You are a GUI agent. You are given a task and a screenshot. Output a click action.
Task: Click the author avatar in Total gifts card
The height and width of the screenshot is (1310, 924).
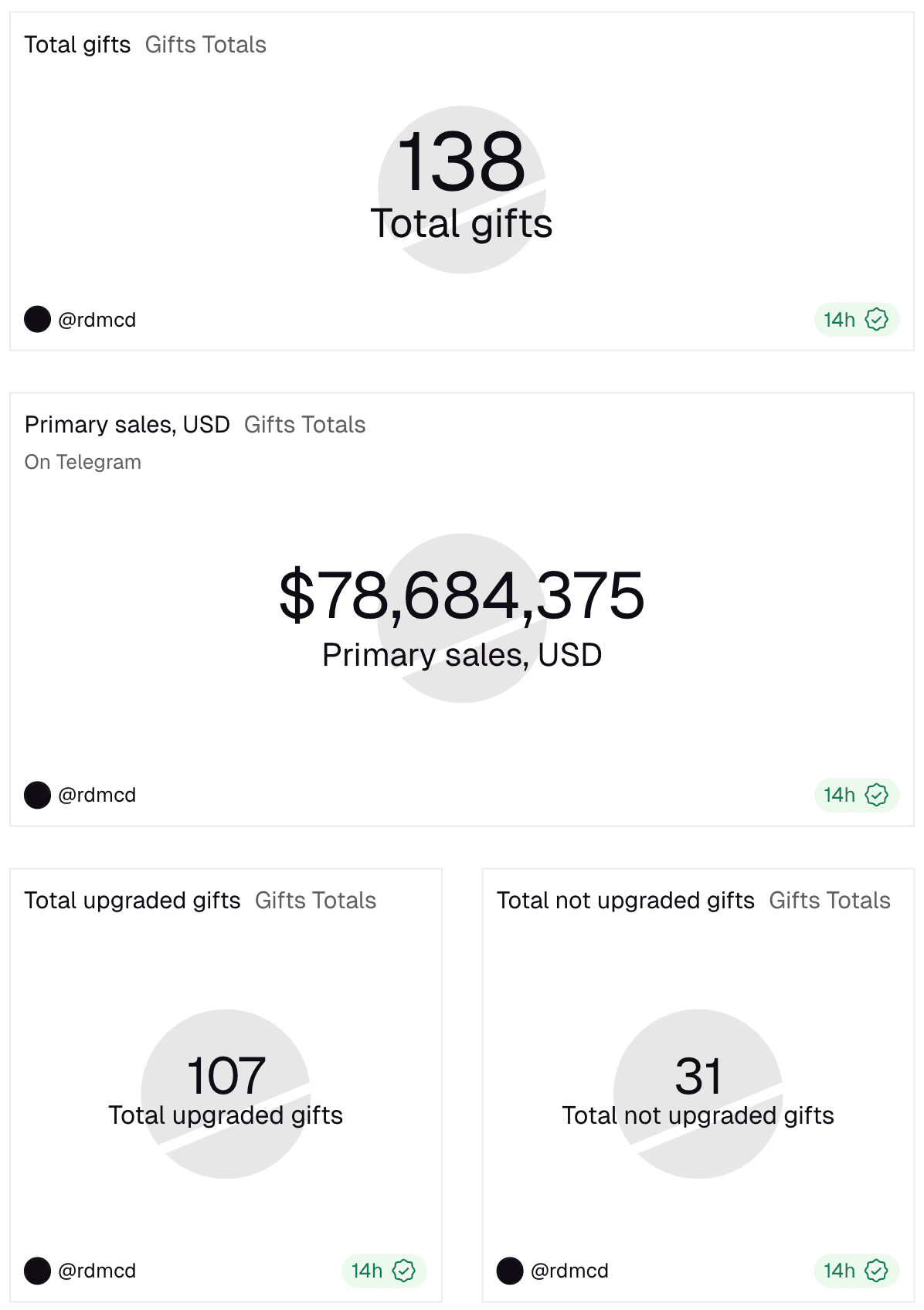coord(37,320)
